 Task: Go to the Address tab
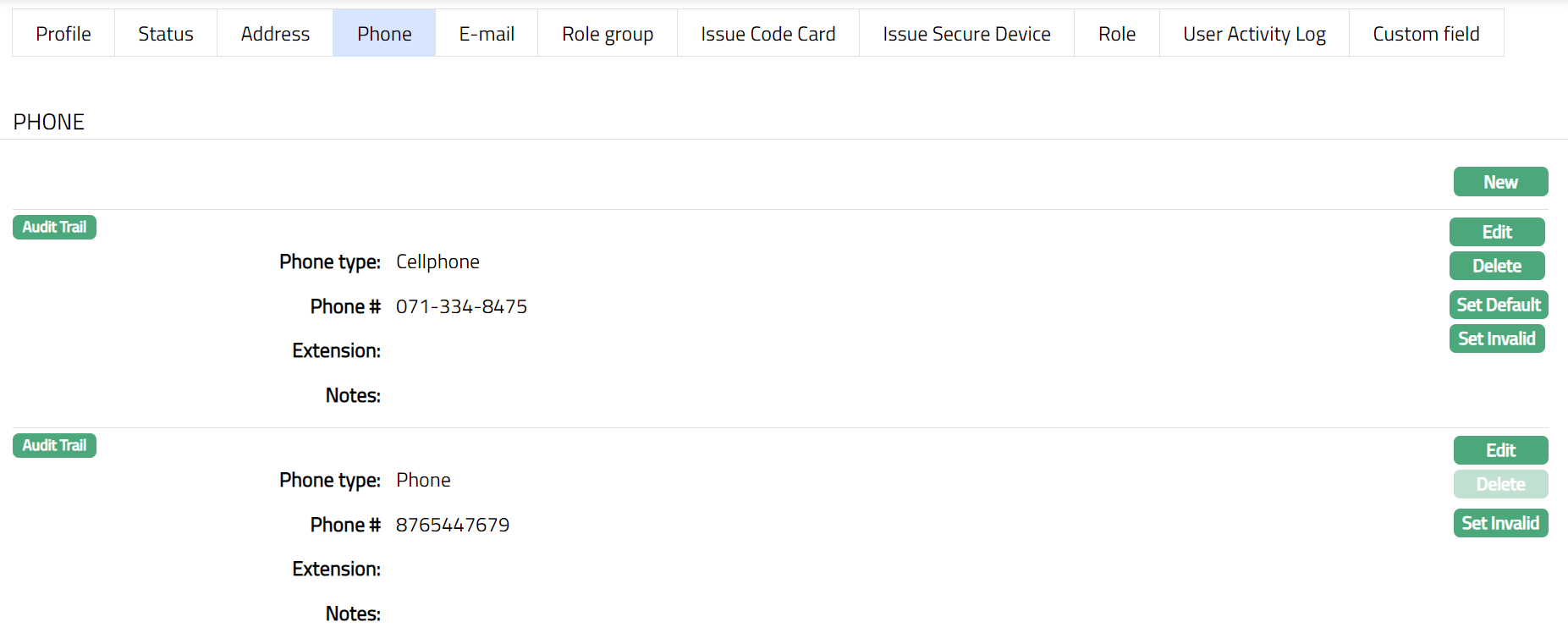coord(275,34)
